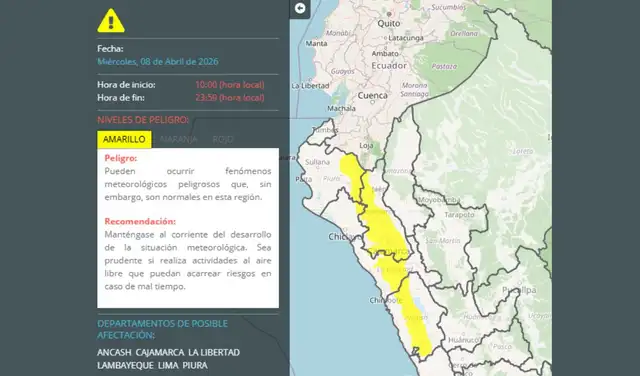Click the Moyobamba label on the map
The width and height of the screenshot is (640, 376).
tap(440, 200)
